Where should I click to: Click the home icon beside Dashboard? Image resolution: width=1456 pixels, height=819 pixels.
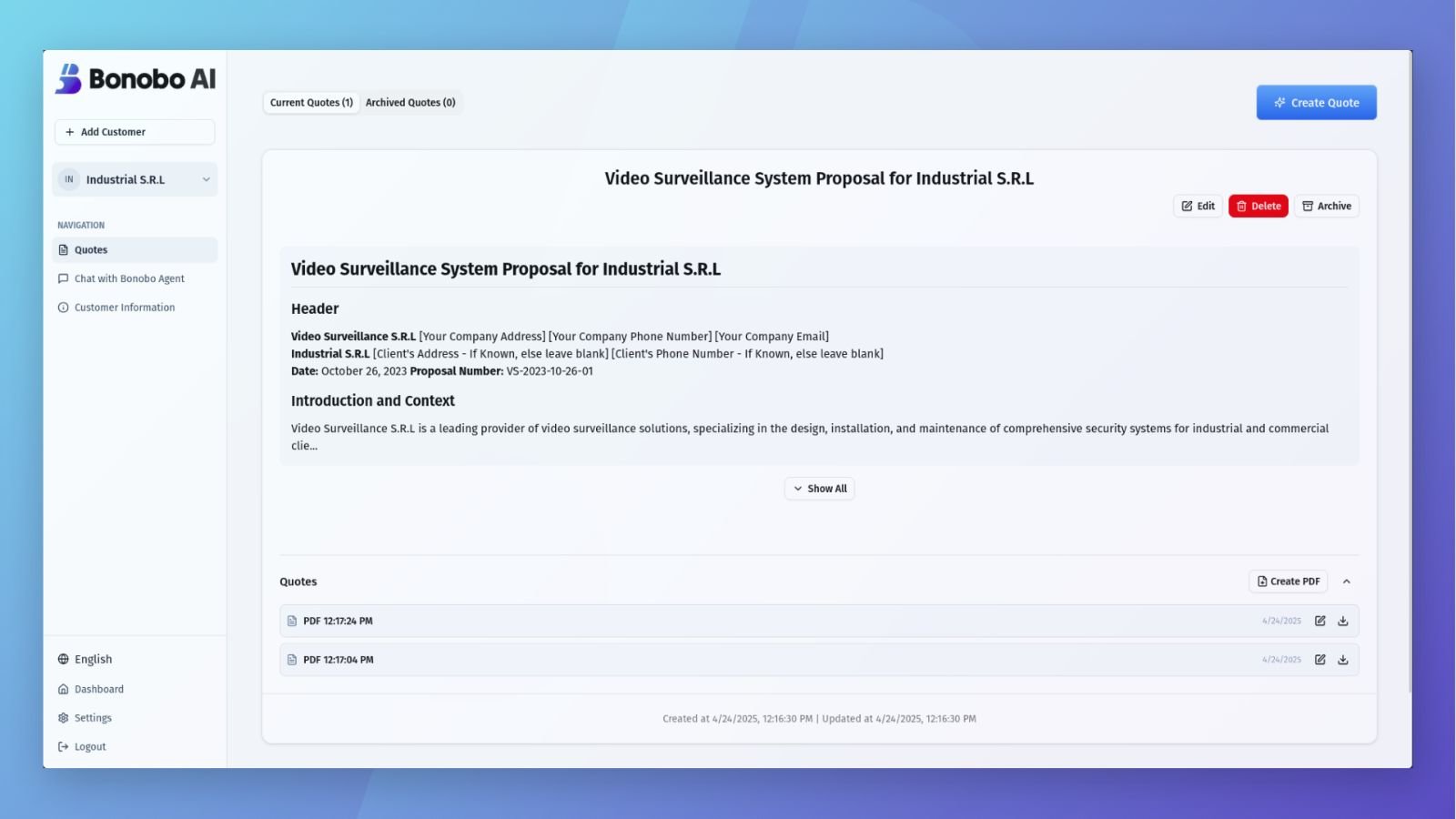coord(63,689)
